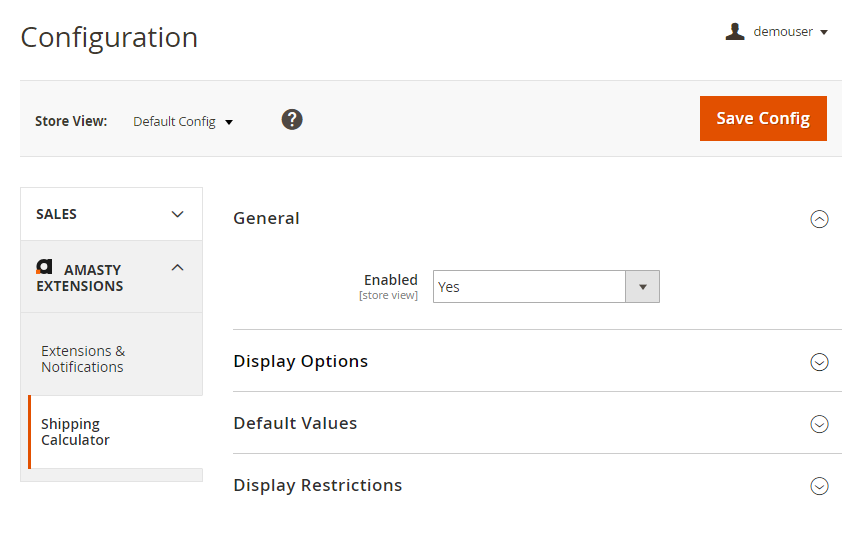Click the arrow button on the Enabled select
Screen dimensions: 856x551
[642, 287]
